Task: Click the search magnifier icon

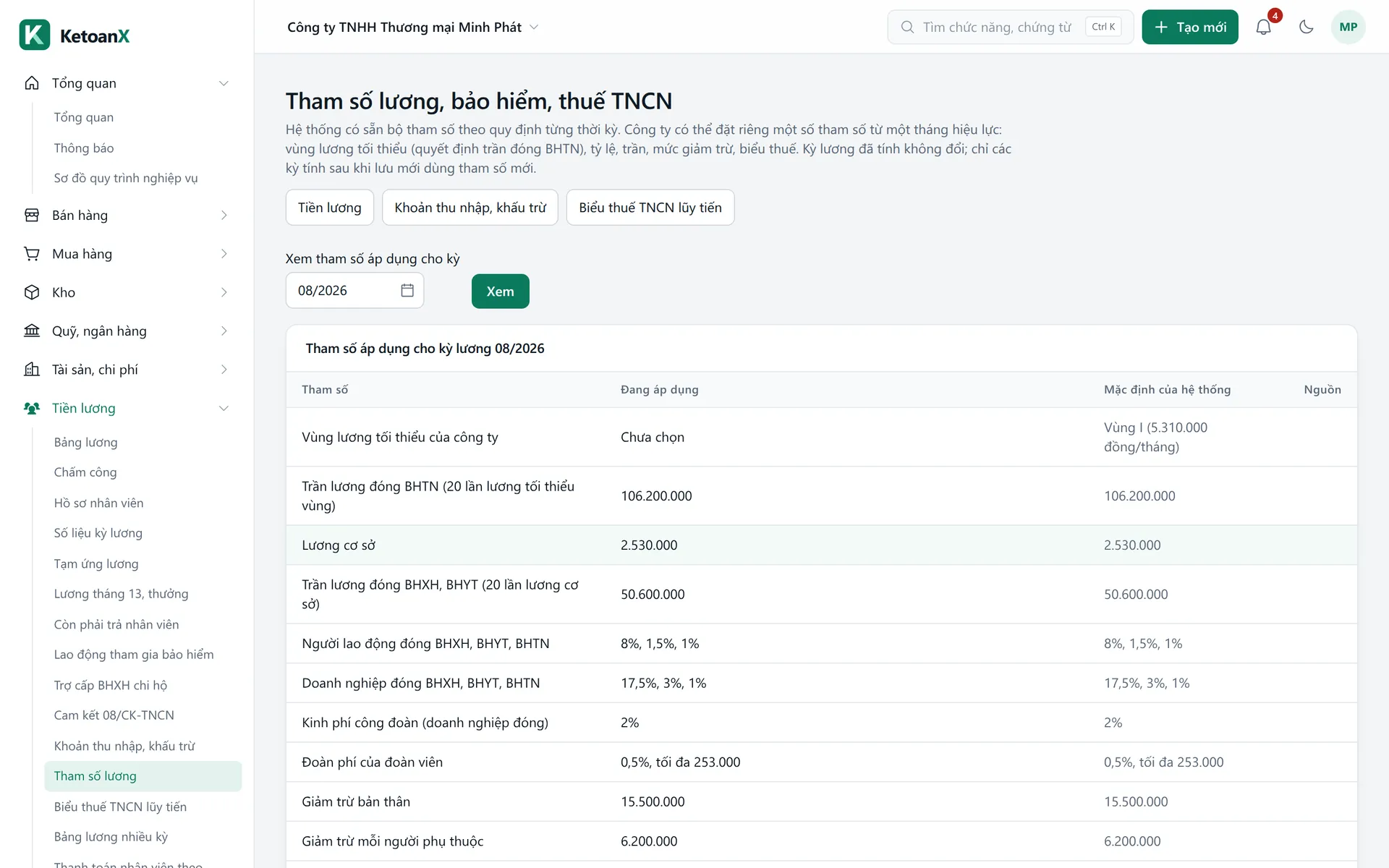Action: coord(907,27)
